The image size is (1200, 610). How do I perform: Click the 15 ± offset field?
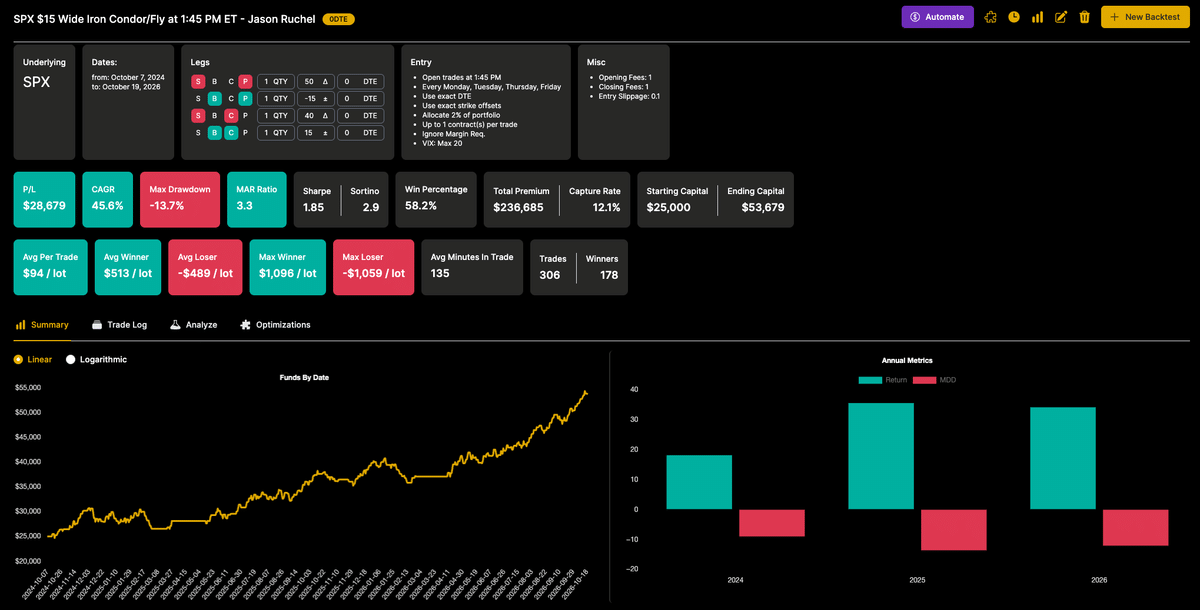tap(315, 133)
